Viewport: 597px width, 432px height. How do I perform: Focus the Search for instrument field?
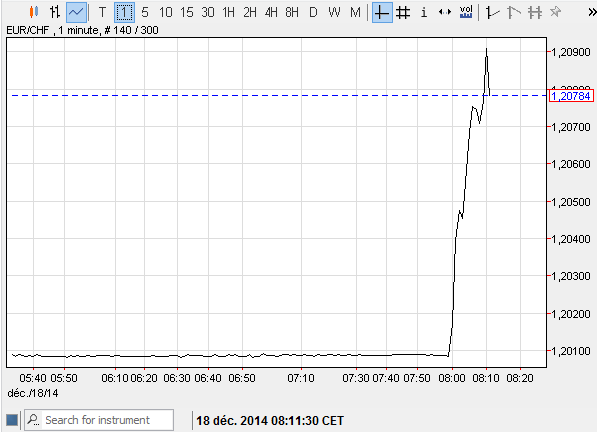tap(99, 420)
